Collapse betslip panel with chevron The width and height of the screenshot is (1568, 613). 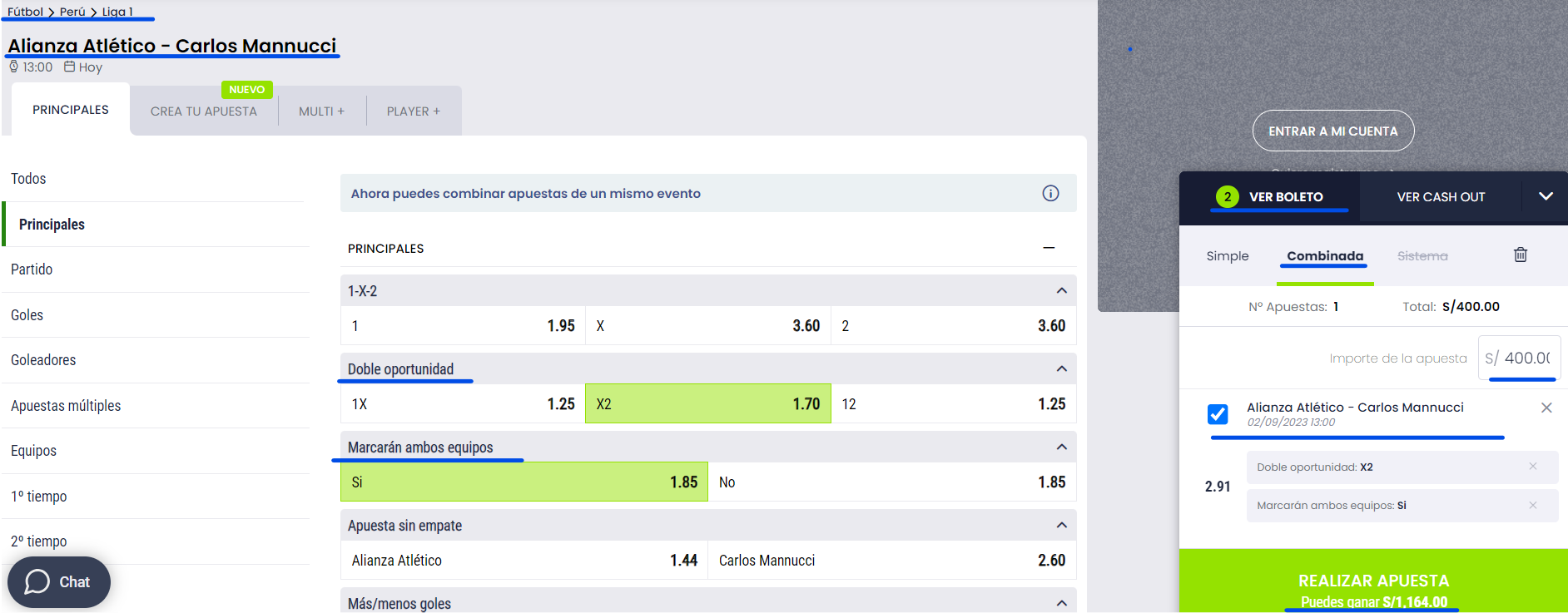click(x=1546, y=196)
